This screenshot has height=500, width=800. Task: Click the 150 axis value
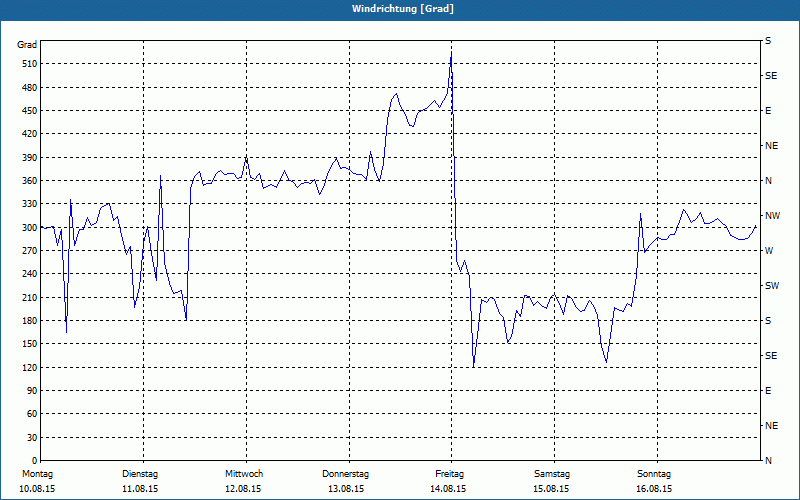coord(30,344)
